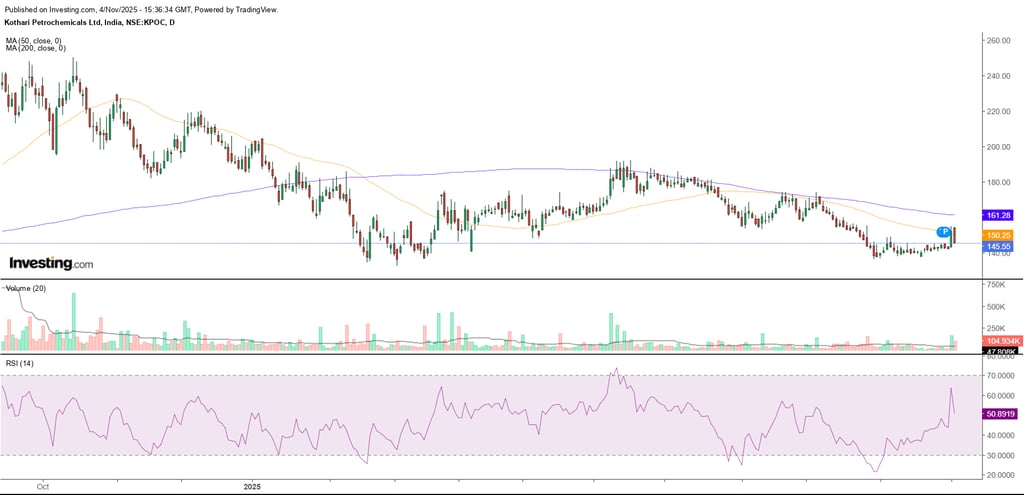
Task: Click the 'Published on Investing.com' header line
Action: pos(141,10)
